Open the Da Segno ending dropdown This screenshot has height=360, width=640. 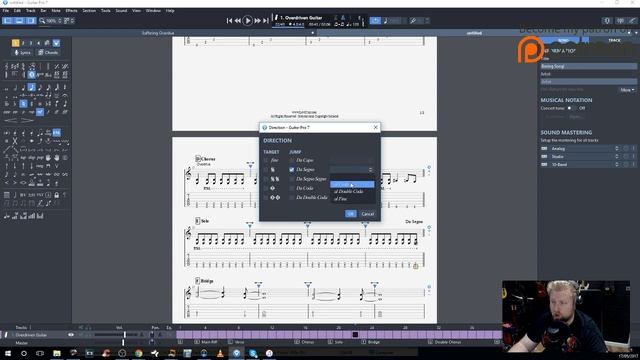click(352, 169)
